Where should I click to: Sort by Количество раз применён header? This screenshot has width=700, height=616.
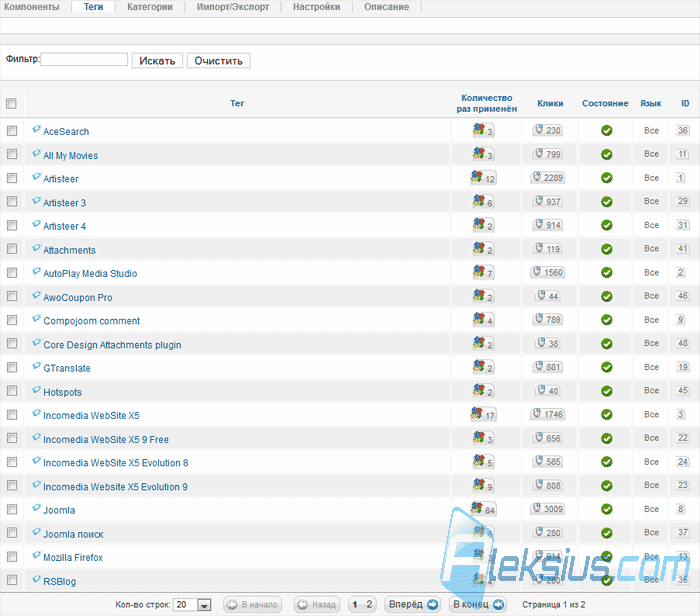tap(487, 103)
